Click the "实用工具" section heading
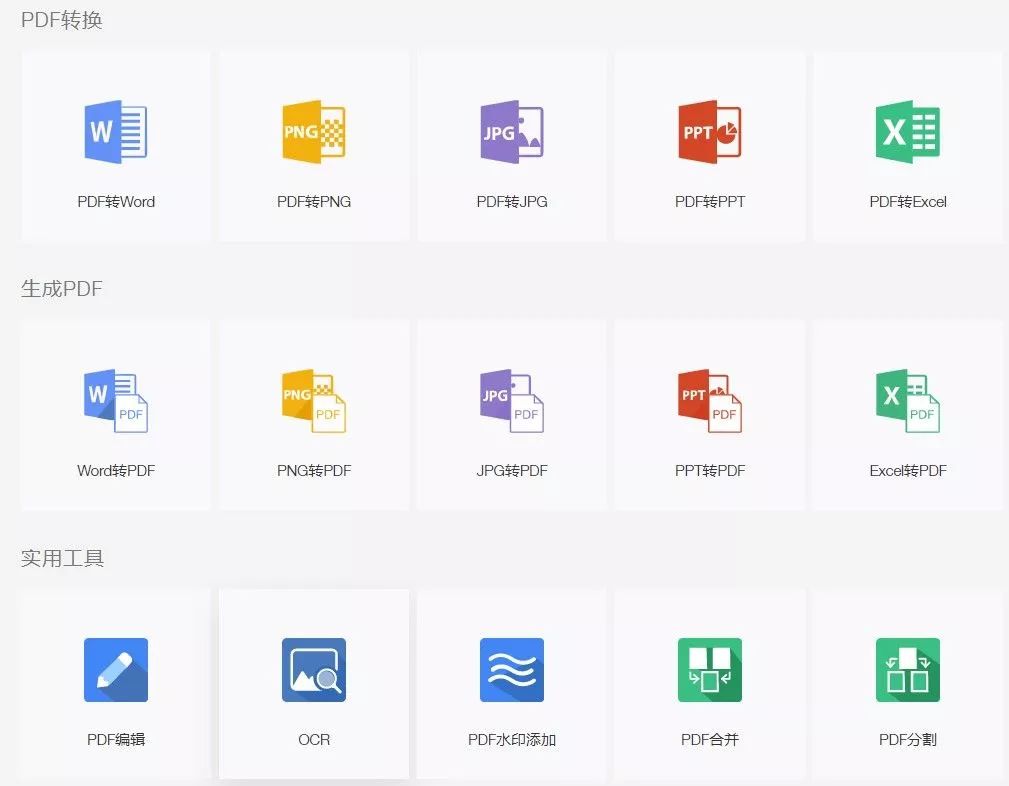Viewport: 1009px width, 786px height. pyautogui.click(x=62, y=557)
